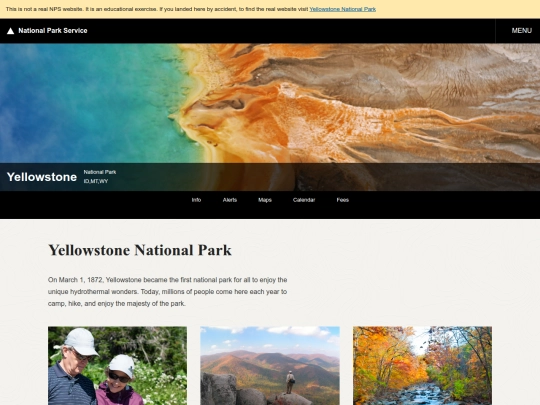This screenshot has height=405, width=540.
Task: Open the MENU button
Action: pos(521,31)
